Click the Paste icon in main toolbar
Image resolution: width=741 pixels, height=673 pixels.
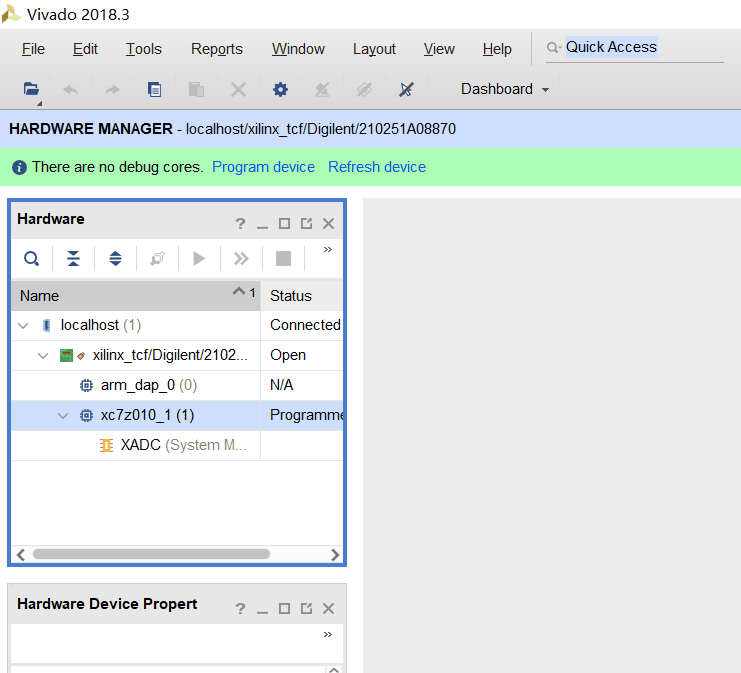tap(196, 89)
